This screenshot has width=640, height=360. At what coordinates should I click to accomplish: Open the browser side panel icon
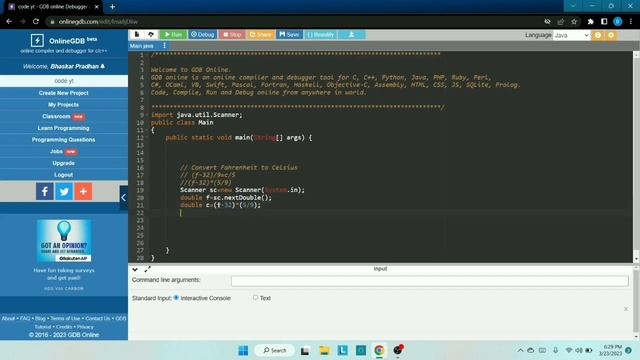click(604, 21)
